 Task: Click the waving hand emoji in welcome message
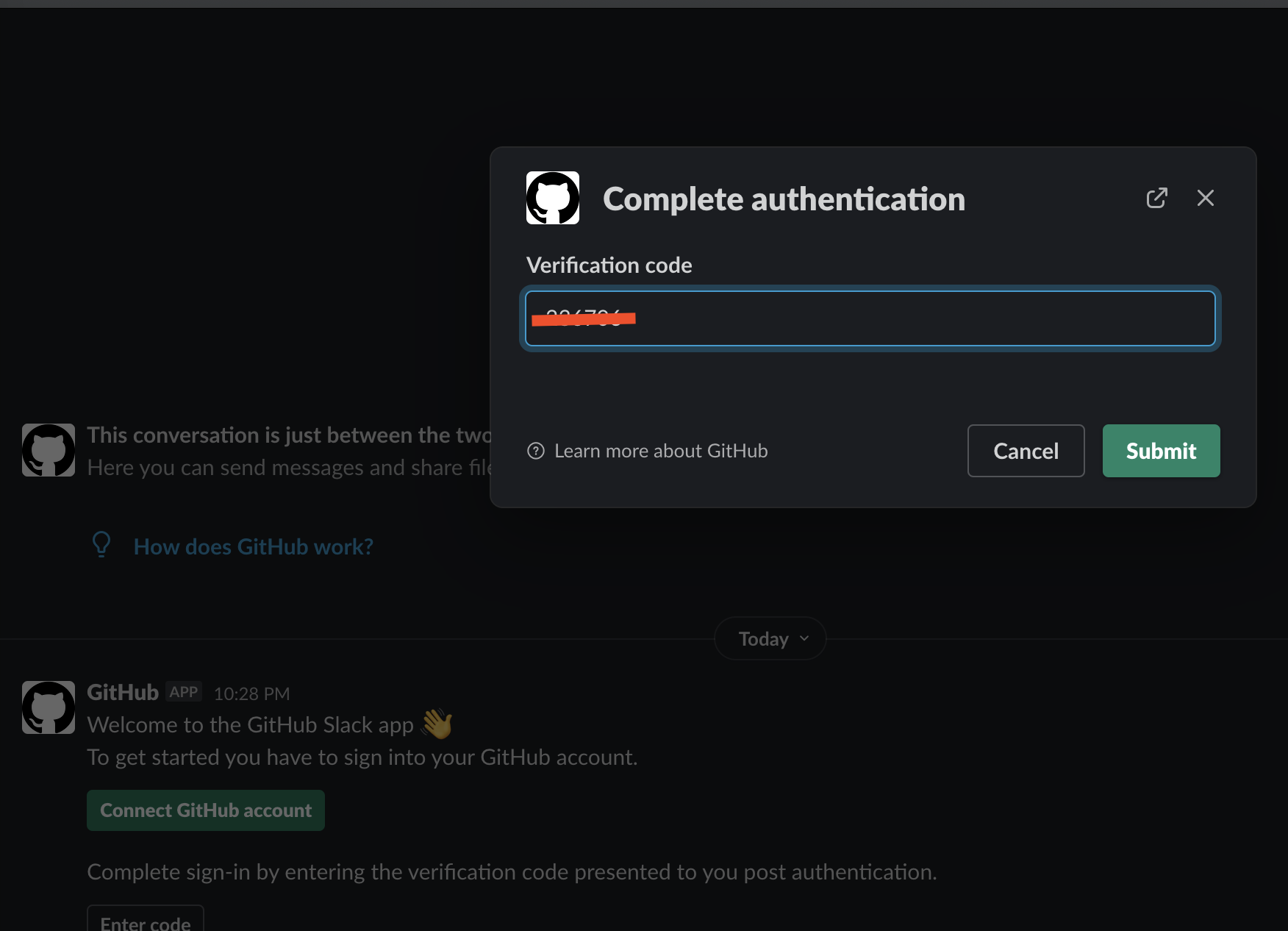click(437, 724)
